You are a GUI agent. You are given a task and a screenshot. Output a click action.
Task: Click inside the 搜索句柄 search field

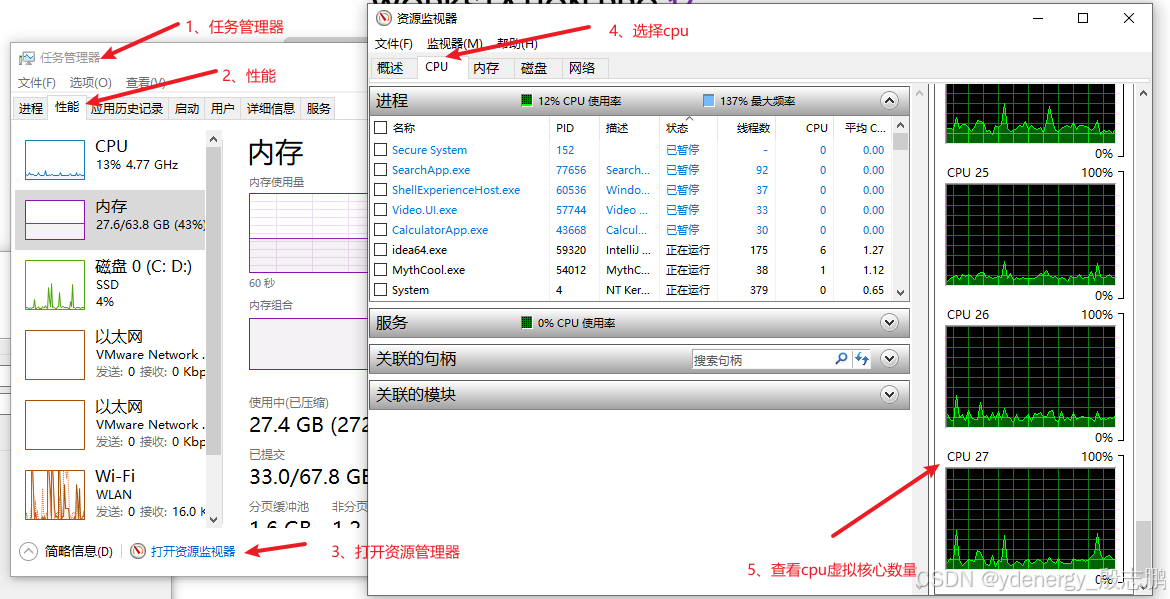point(761,360)
